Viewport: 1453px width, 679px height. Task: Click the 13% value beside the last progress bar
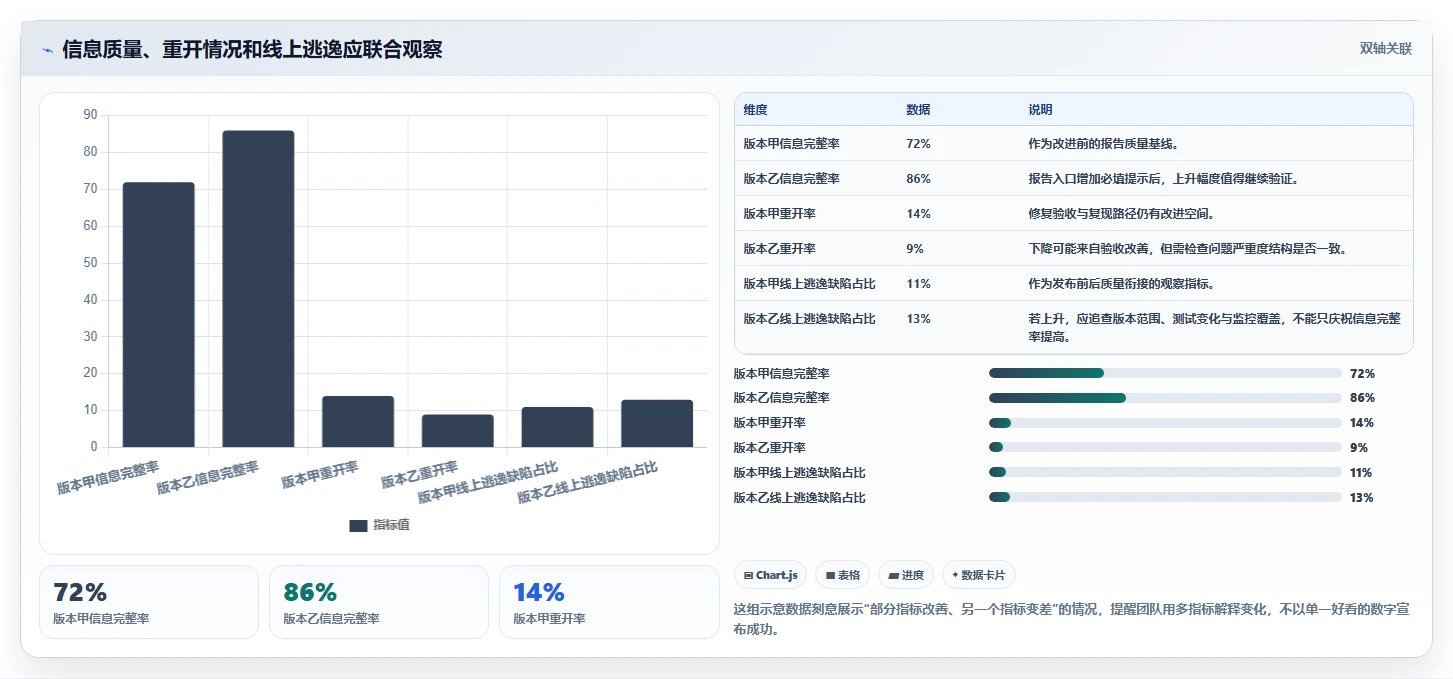[x=1361, y=497]
